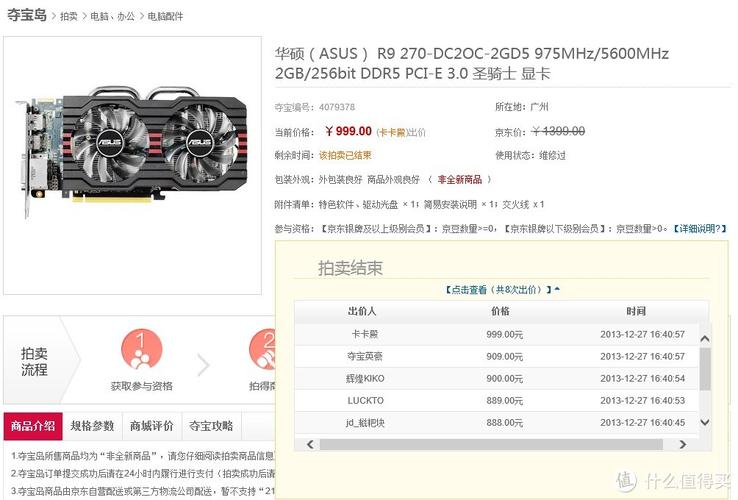Go to 拍卖 breadcrumb link
Image resolution: width=738 pixels, height=500 pixels.
pos(69,16)
